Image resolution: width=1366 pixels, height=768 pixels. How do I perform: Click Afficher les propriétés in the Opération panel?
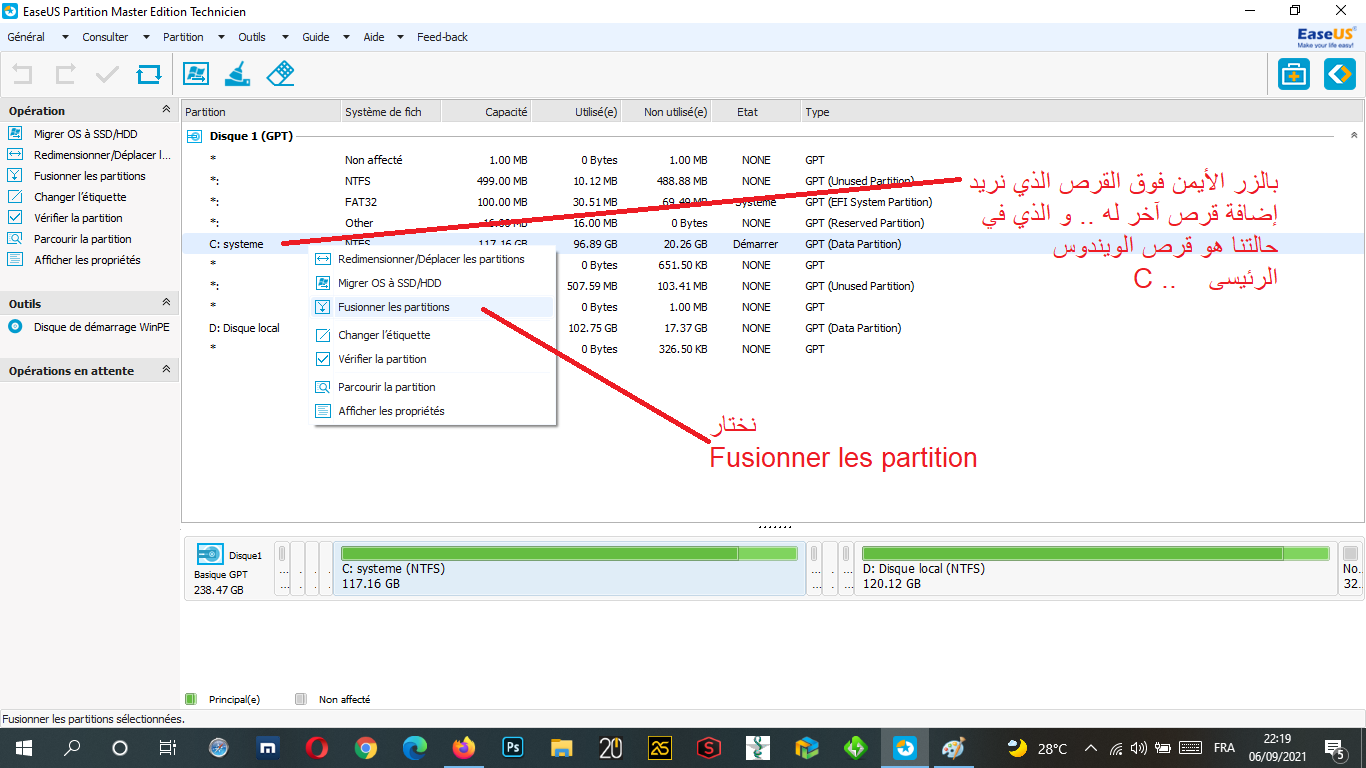[74, 260]
